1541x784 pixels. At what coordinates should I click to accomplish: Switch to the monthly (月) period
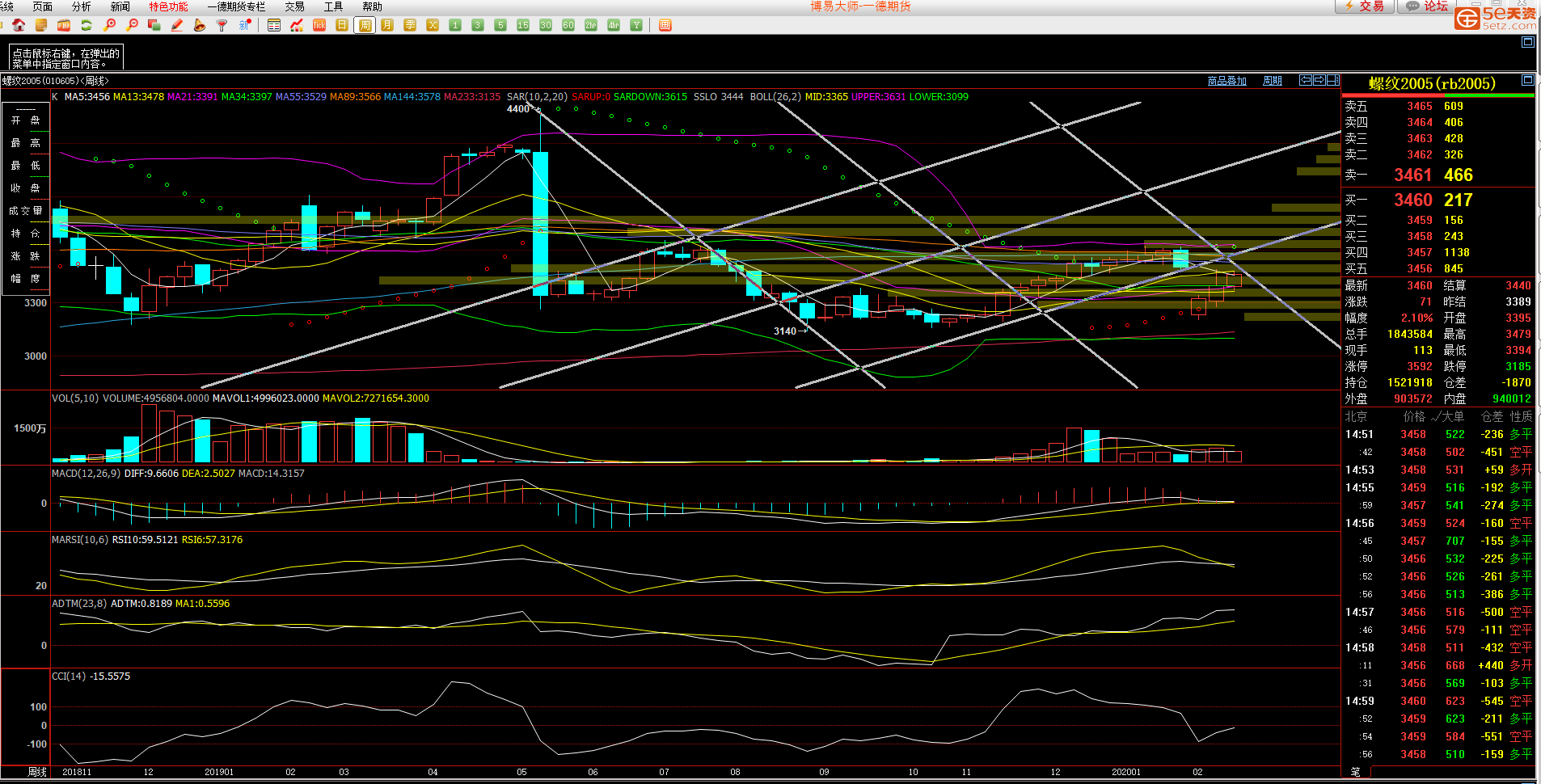point(387,25)
